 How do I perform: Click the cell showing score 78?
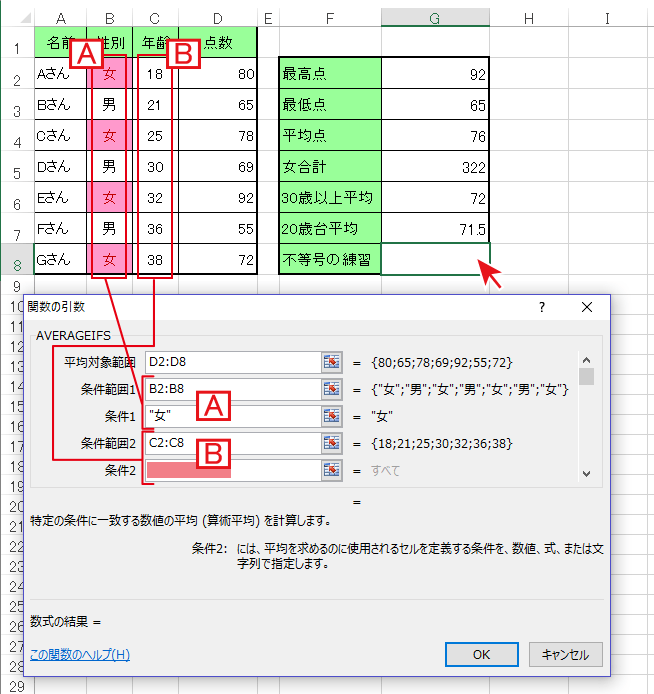[218, 135]
